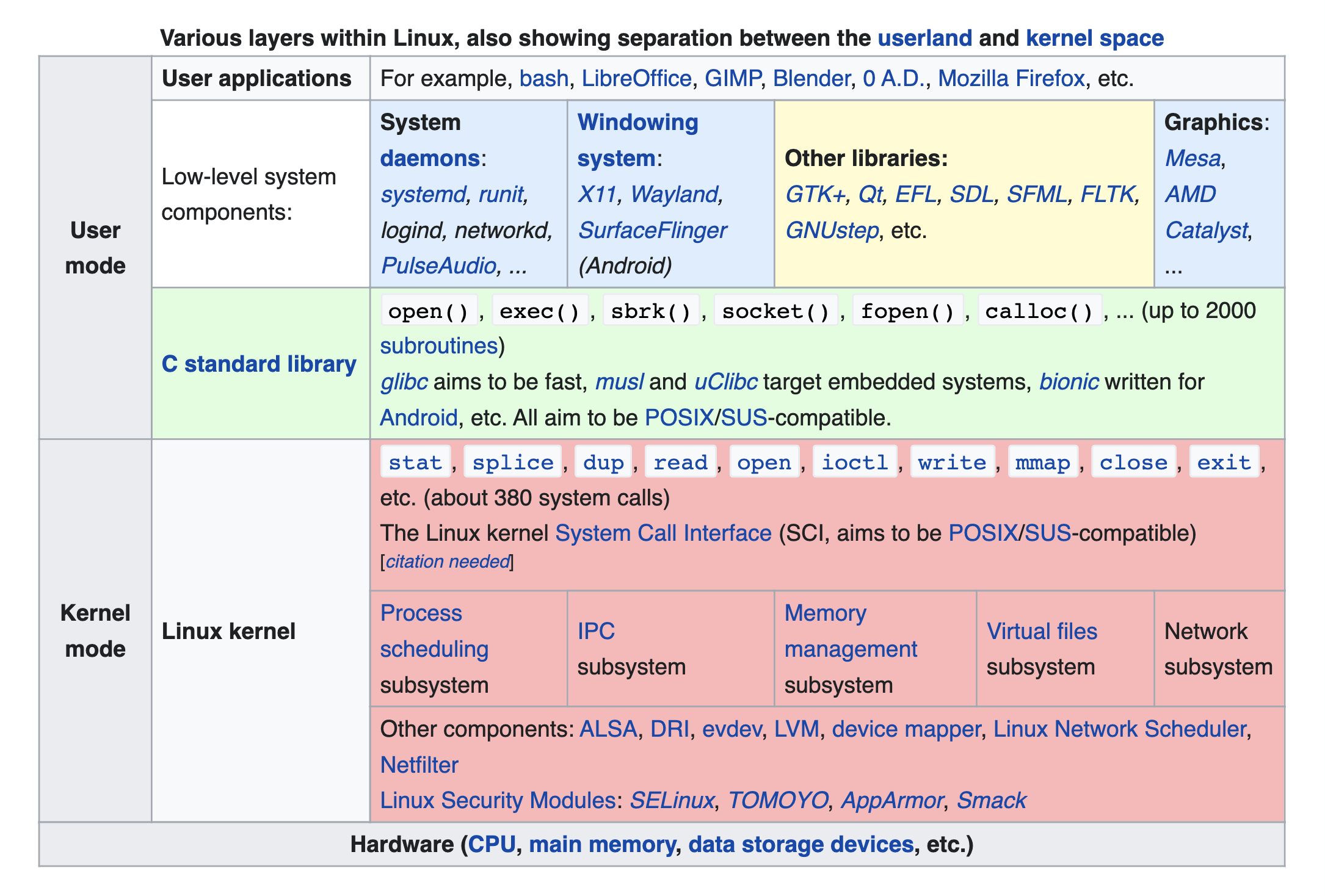Open the SELinux link
The width and height of the screenshot is (1325, 896).
point(672,800)
